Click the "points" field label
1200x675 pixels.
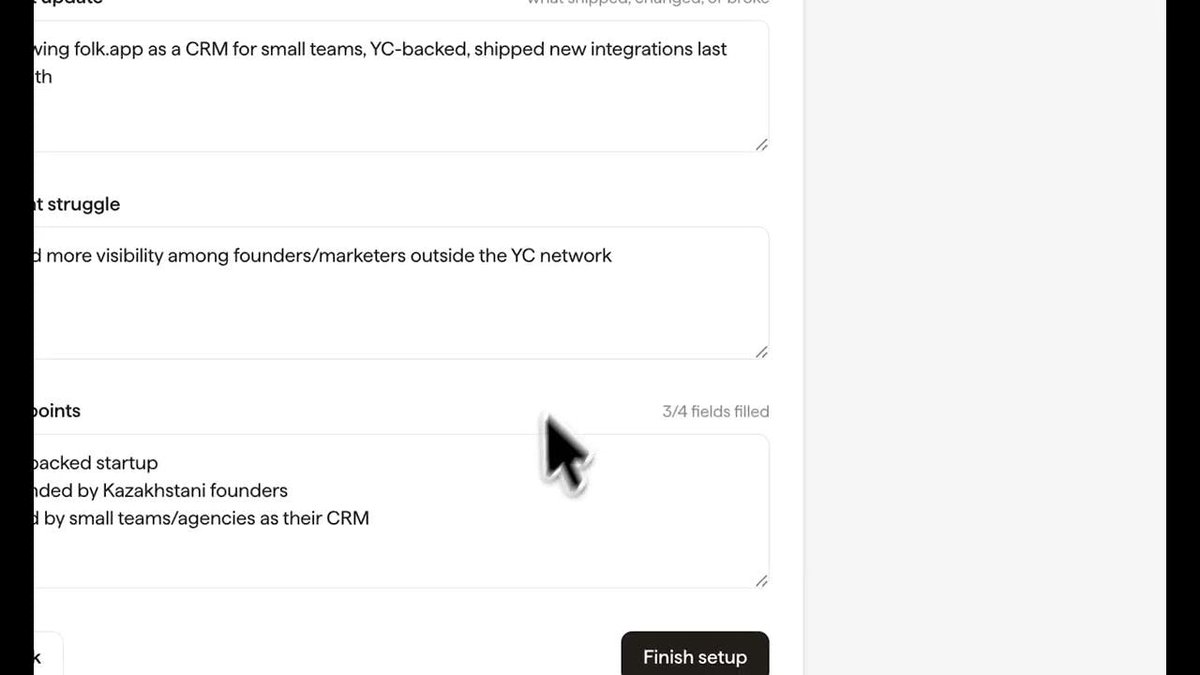pos(57,411)
